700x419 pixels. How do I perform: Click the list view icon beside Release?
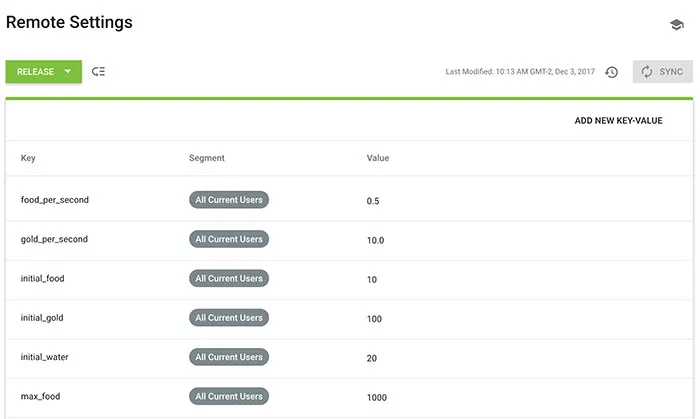[x=98, y=71]
